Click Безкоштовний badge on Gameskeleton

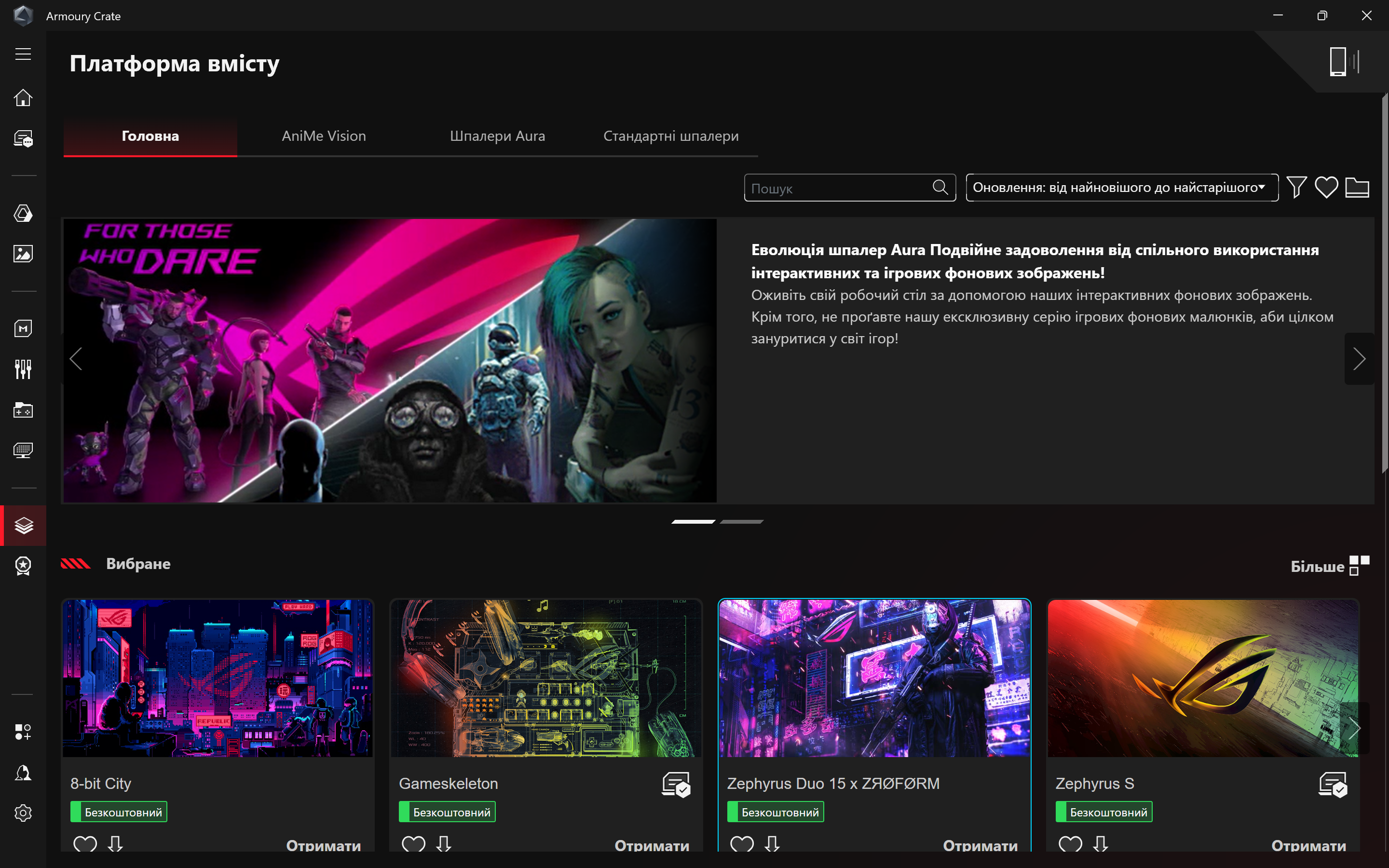(x=447, y=812)
